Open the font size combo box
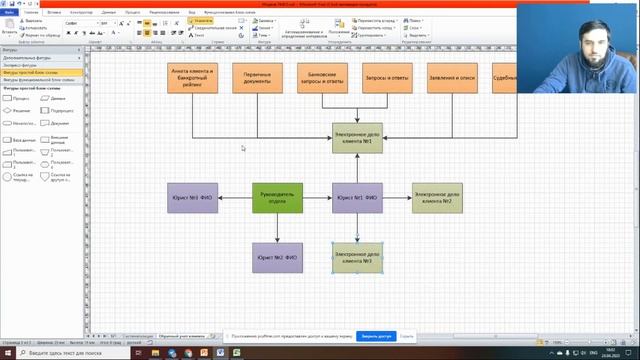Viewport: 640px width, 360px height. (108, 23)
